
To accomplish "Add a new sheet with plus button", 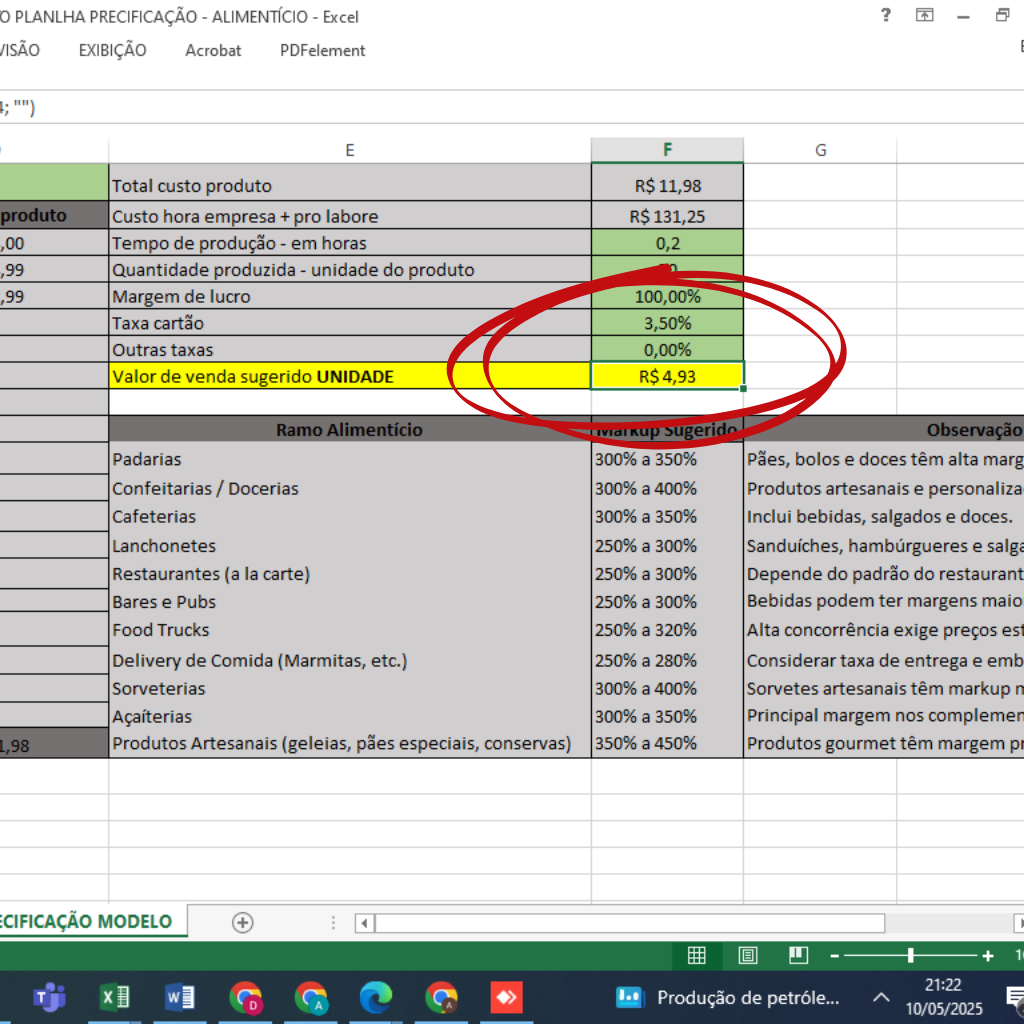I will click(242, 922).
